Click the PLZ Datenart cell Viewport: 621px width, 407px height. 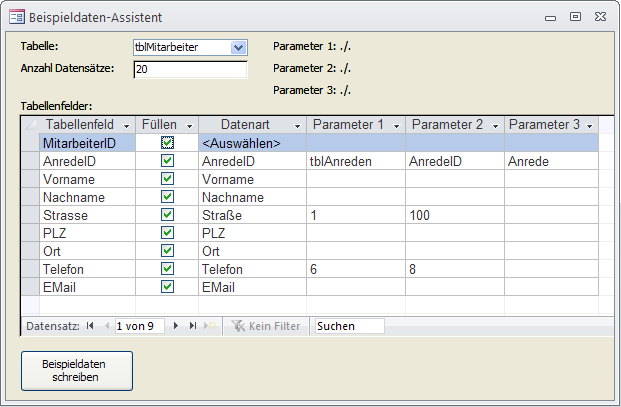252,233
